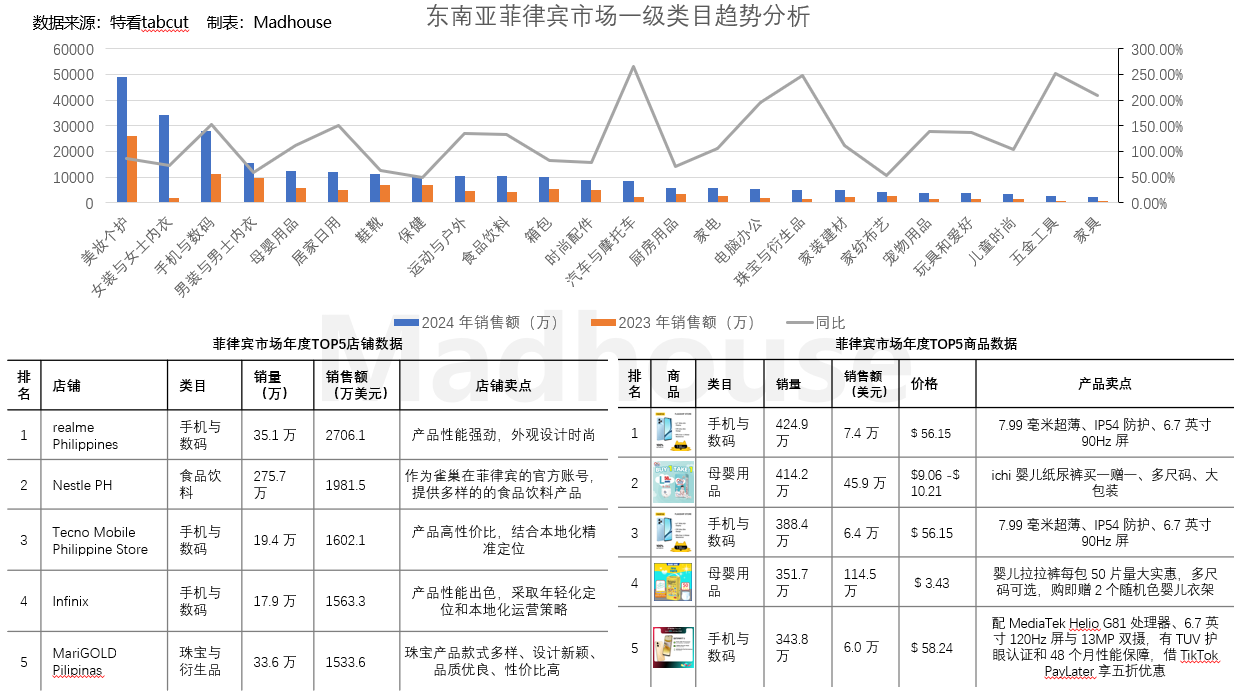1236x694 pixels.
Task: Click the 制表：Madhouse credit text
Action: coord(269,22)
